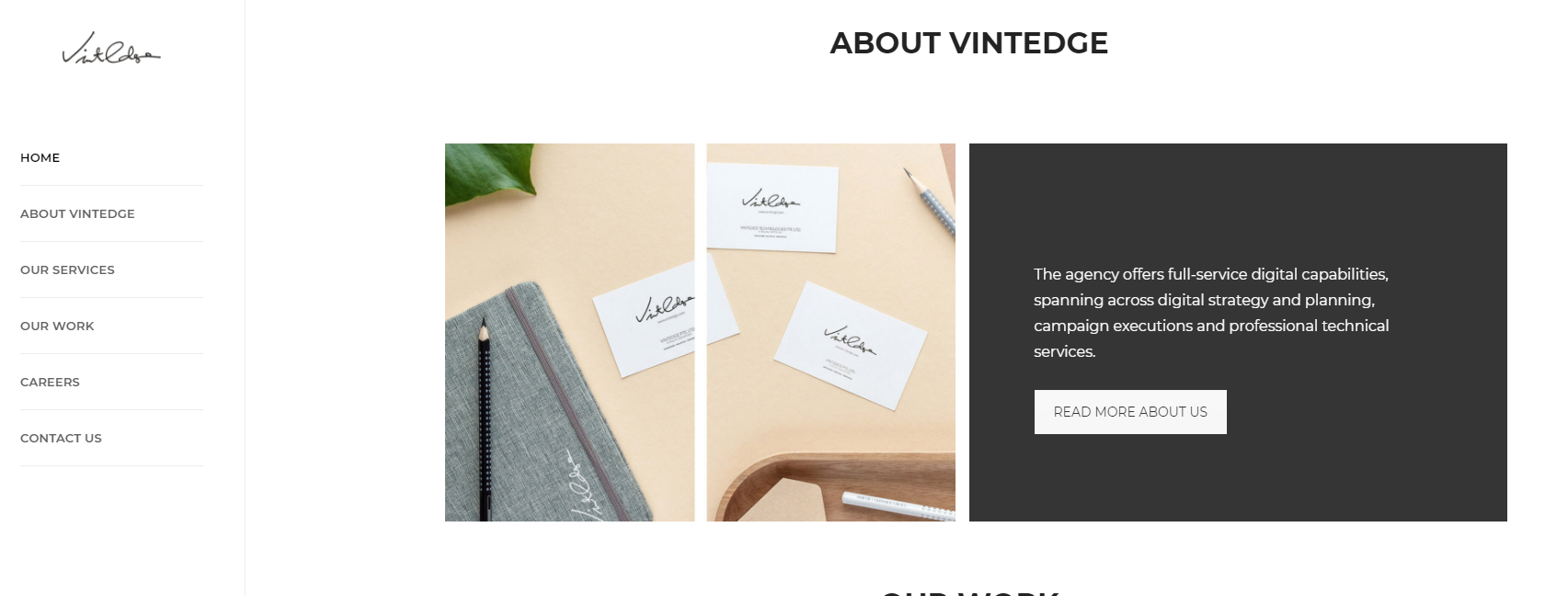
Task: Go to the HOME menu item
Action: [40, 158]
